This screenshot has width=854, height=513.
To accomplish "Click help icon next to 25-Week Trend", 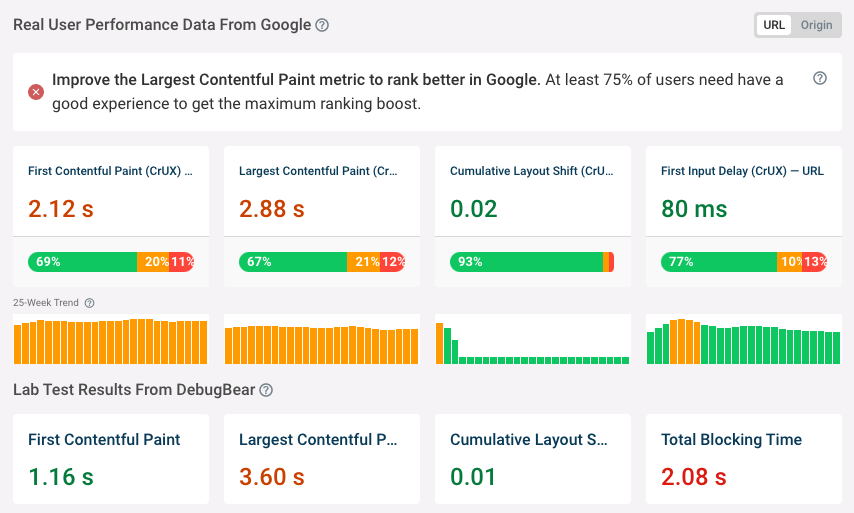I will [x=90, y=303].
